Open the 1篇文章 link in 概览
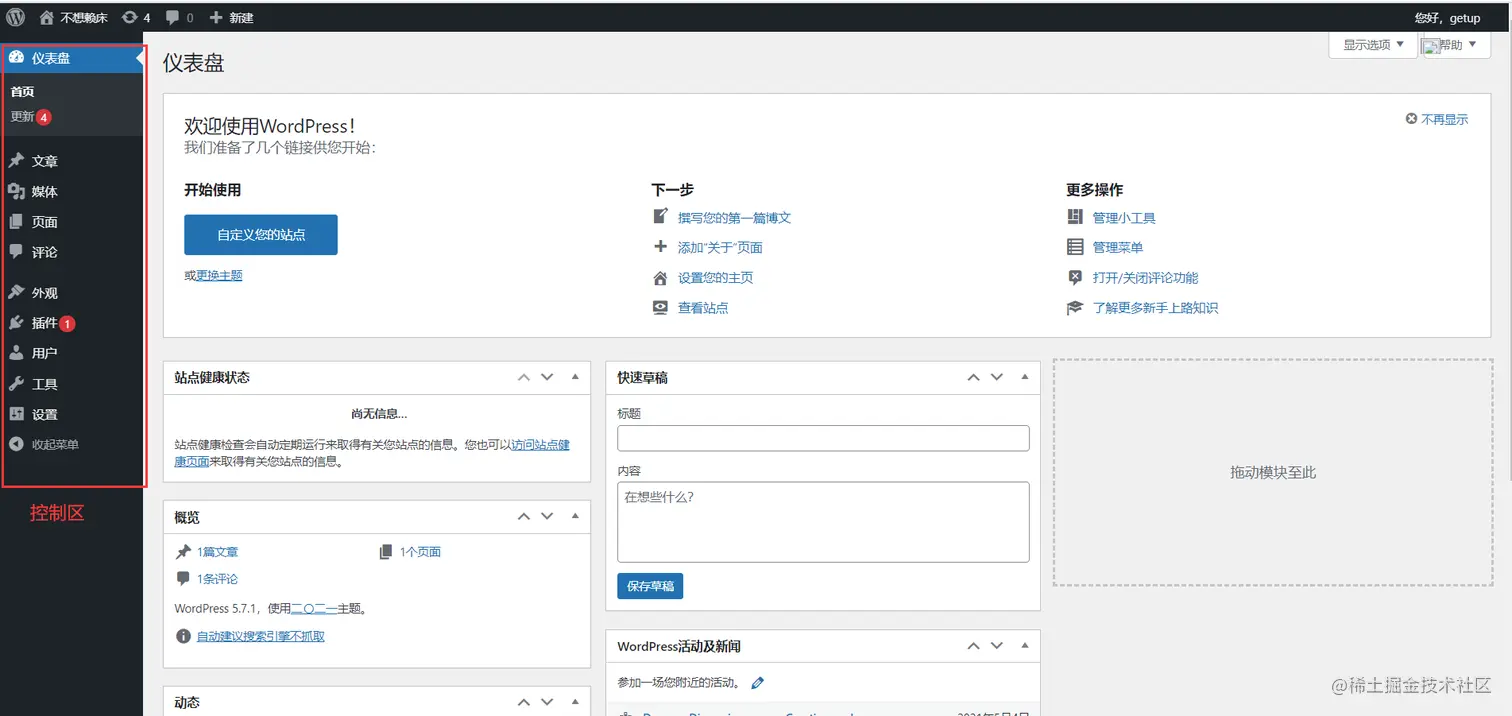Viewport: 1512px width, 716px height. click(217, 552)
